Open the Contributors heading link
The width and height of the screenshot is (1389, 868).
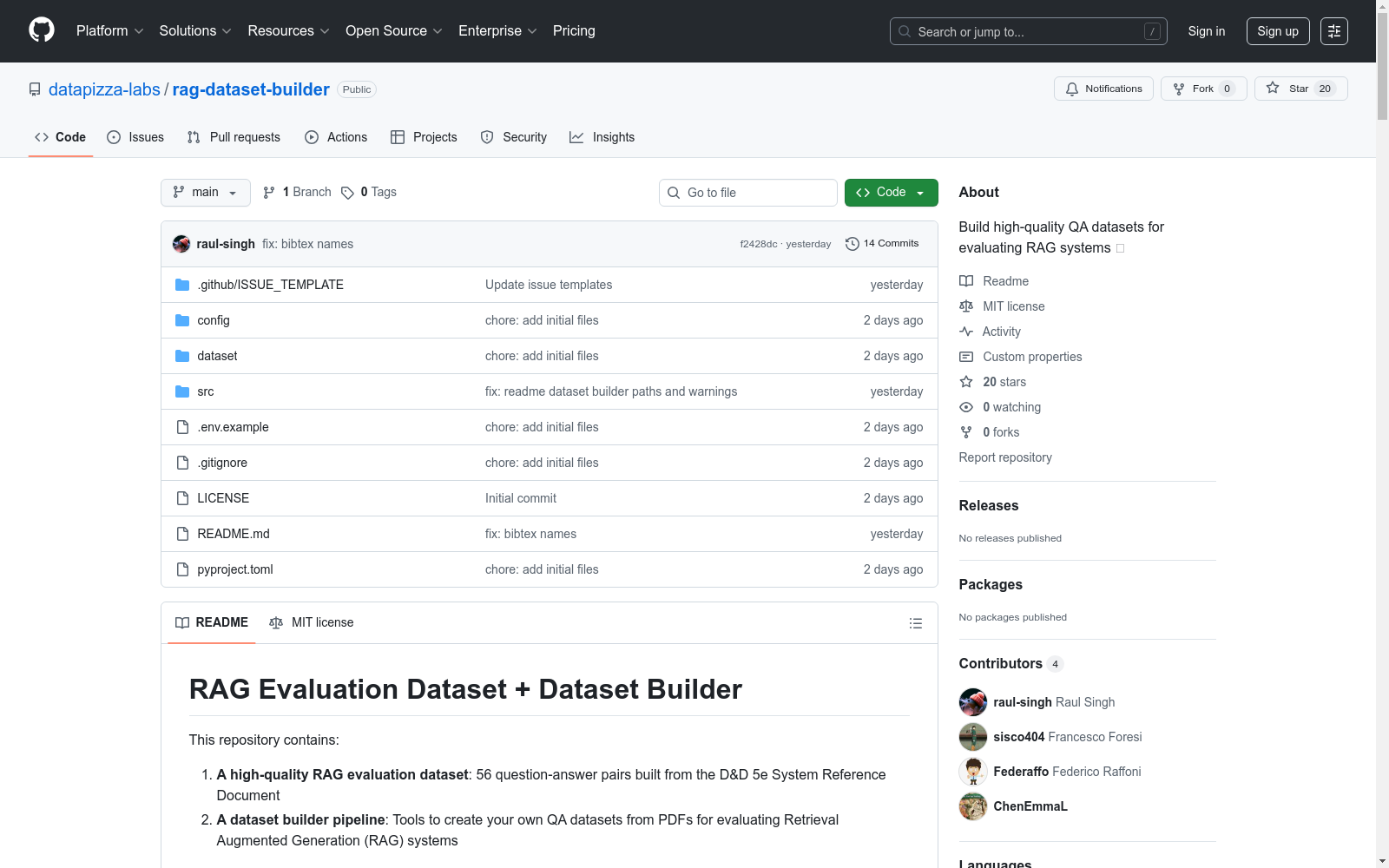(x=1011, y=663)
